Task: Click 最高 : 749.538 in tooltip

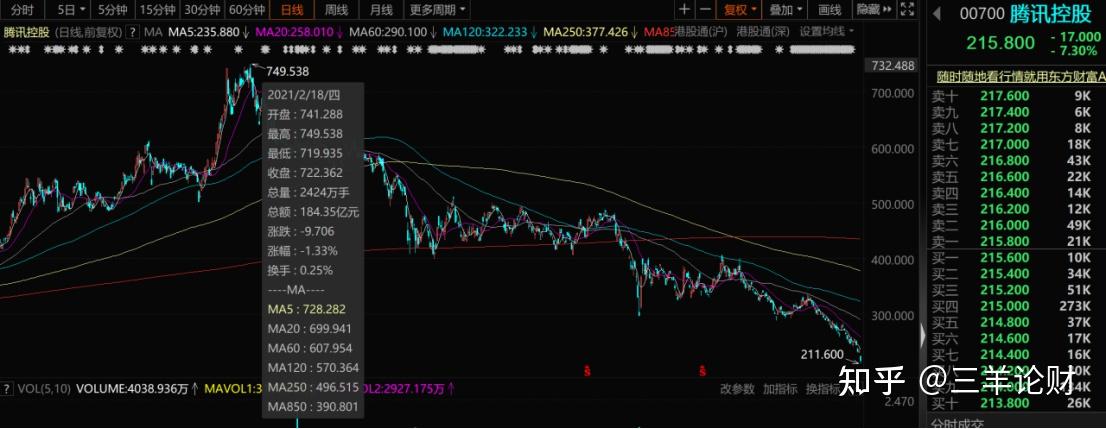Action: pos(305,133)
